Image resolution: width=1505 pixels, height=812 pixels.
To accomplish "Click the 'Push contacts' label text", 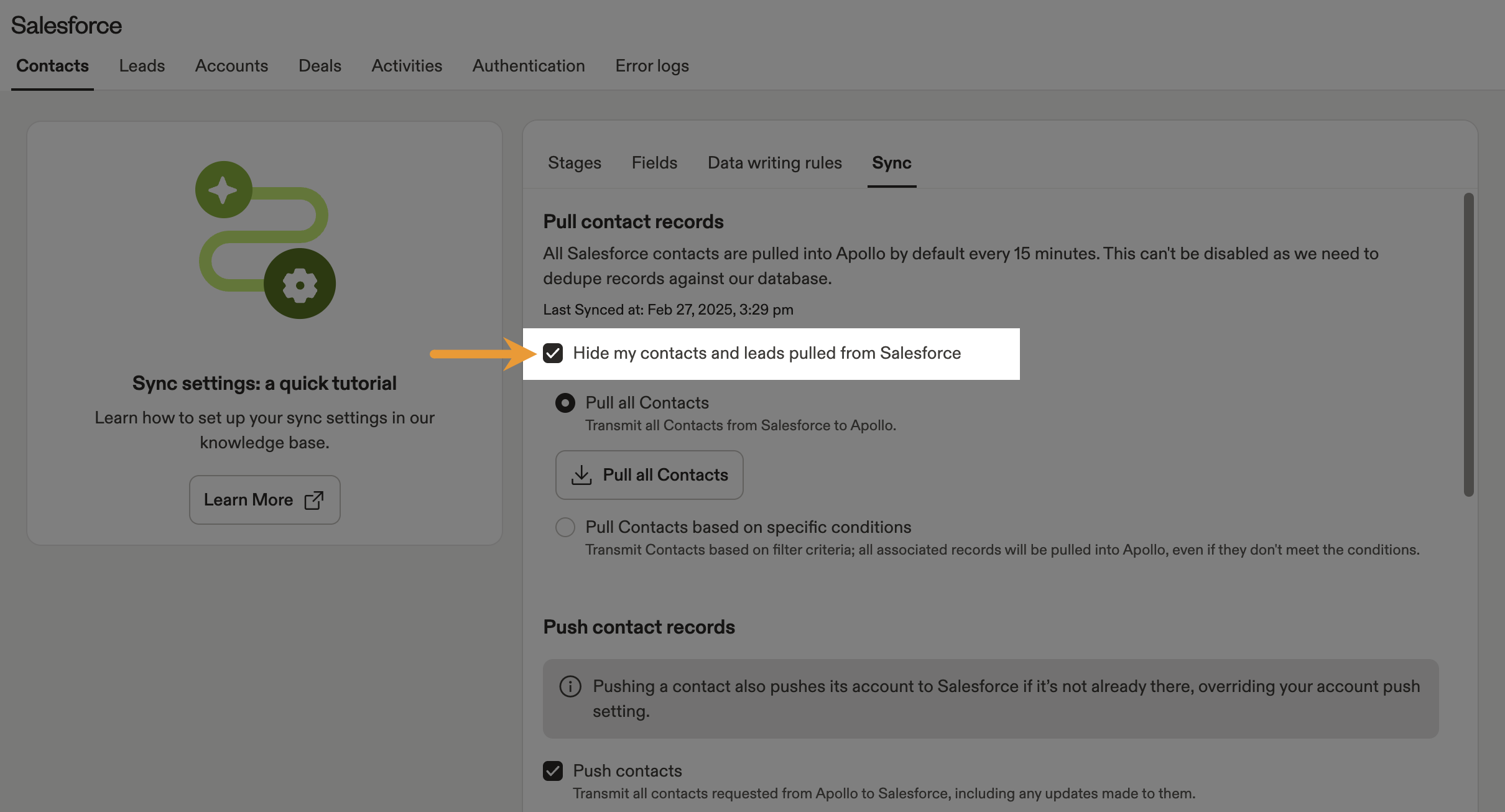I will (627, 771).
